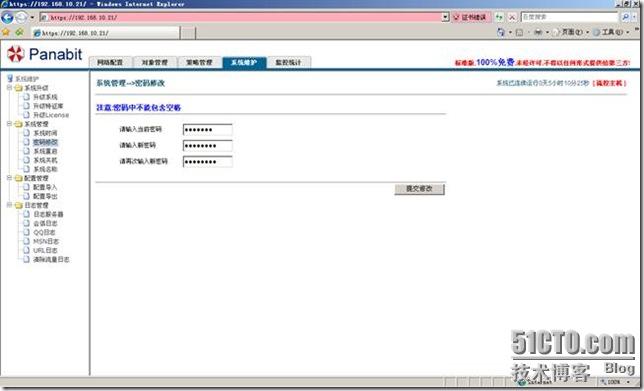Open 系统重启 in the tree

tap(45, 151)
